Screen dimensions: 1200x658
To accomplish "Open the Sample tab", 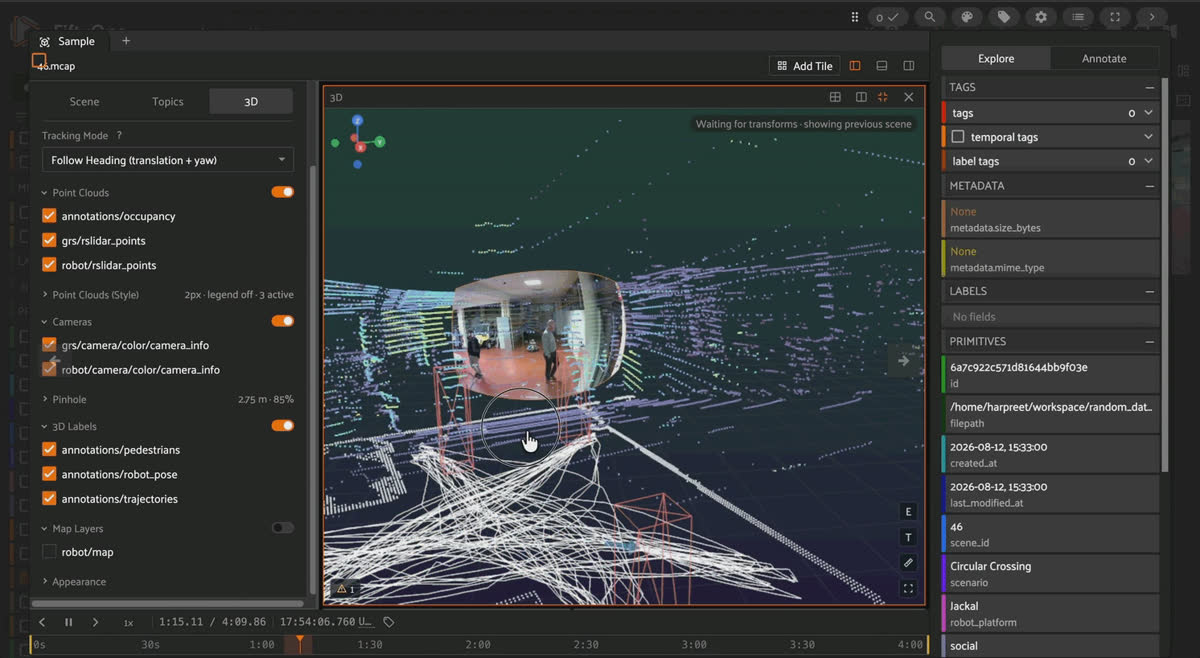I will point(67,41).
